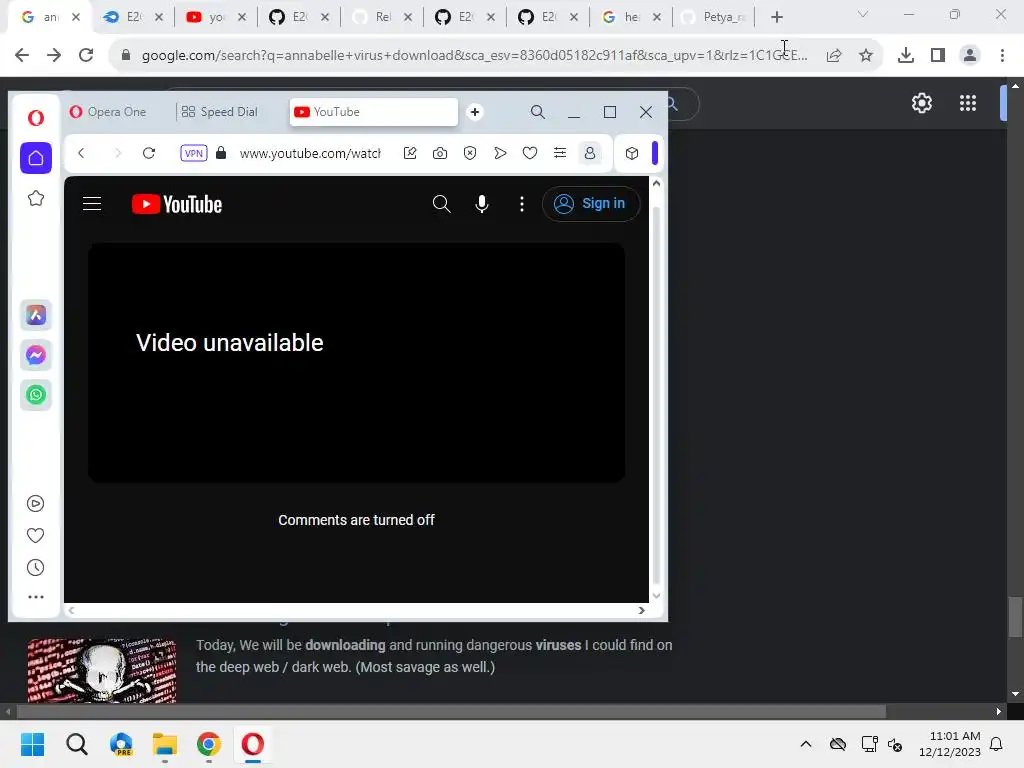The height and width of the screenshot is (768, 1024).
Task: Open File Explorer from taskbar
Action: coord(165,744)
